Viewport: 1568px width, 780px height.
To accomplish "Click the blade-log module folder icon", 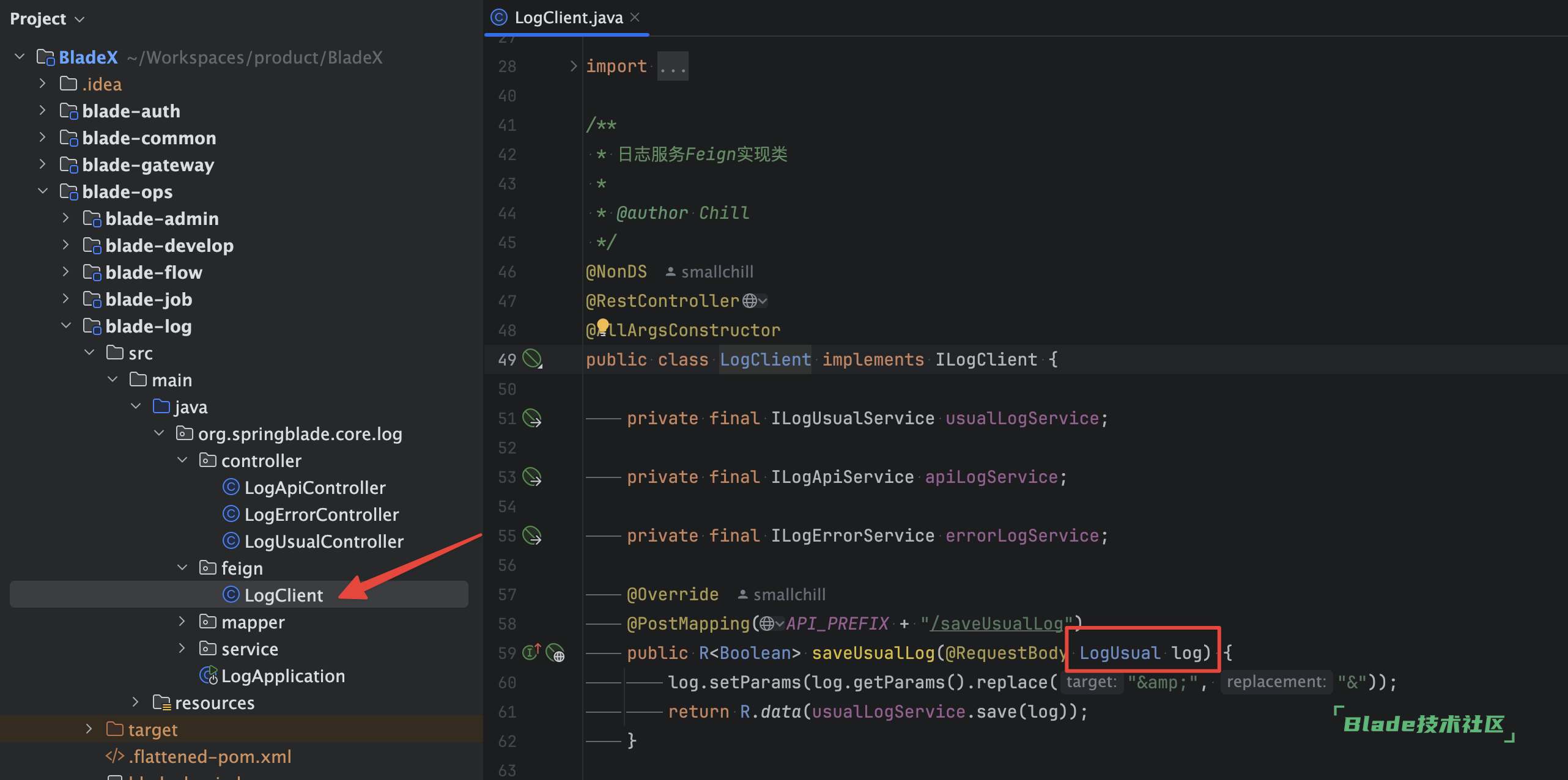I will click(92, 326).
